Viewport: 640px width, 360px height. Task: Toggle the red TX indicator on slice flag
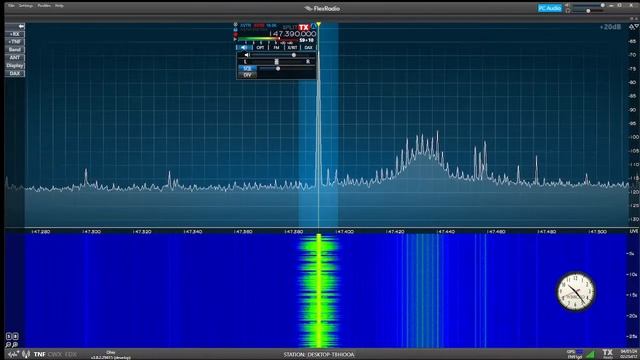[304, 27]
